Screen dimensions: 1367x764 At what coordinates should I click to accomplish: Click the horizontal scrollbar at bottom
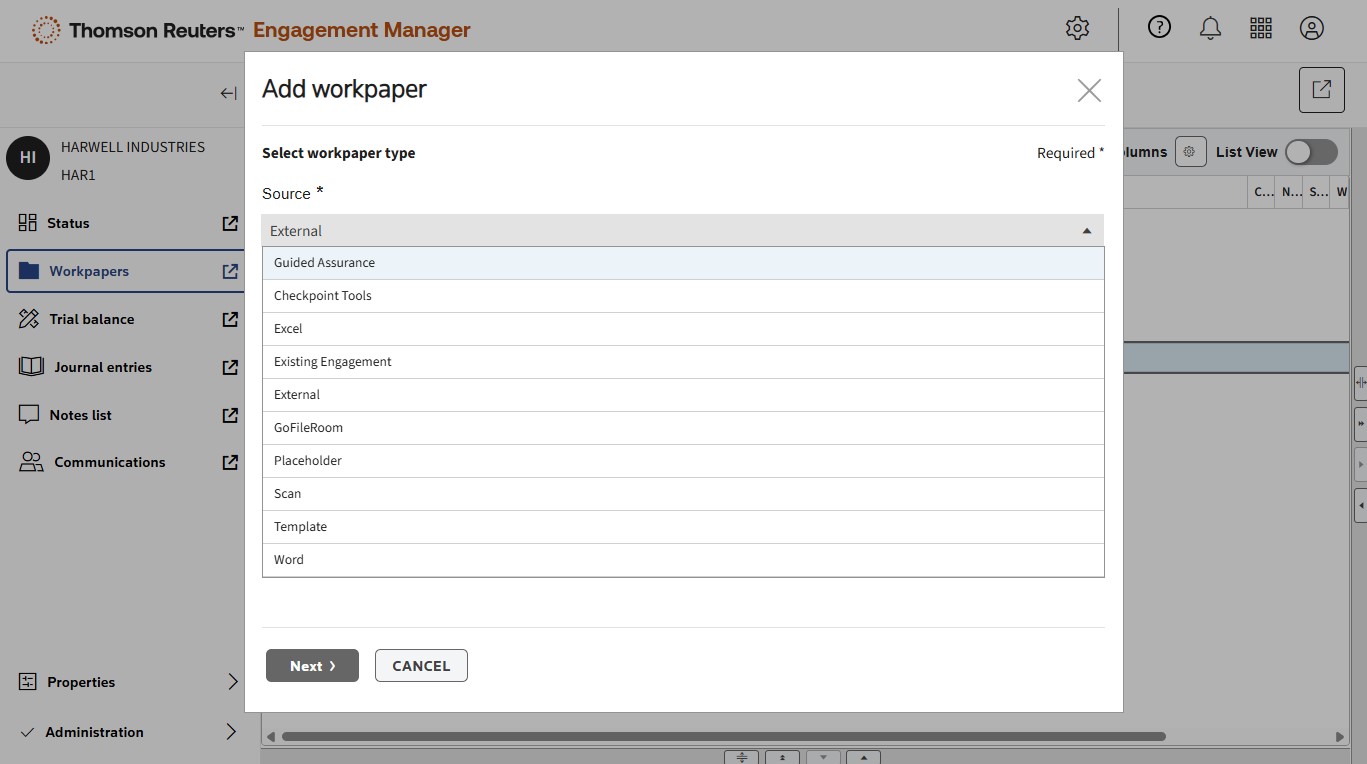(x=723, y=737)
